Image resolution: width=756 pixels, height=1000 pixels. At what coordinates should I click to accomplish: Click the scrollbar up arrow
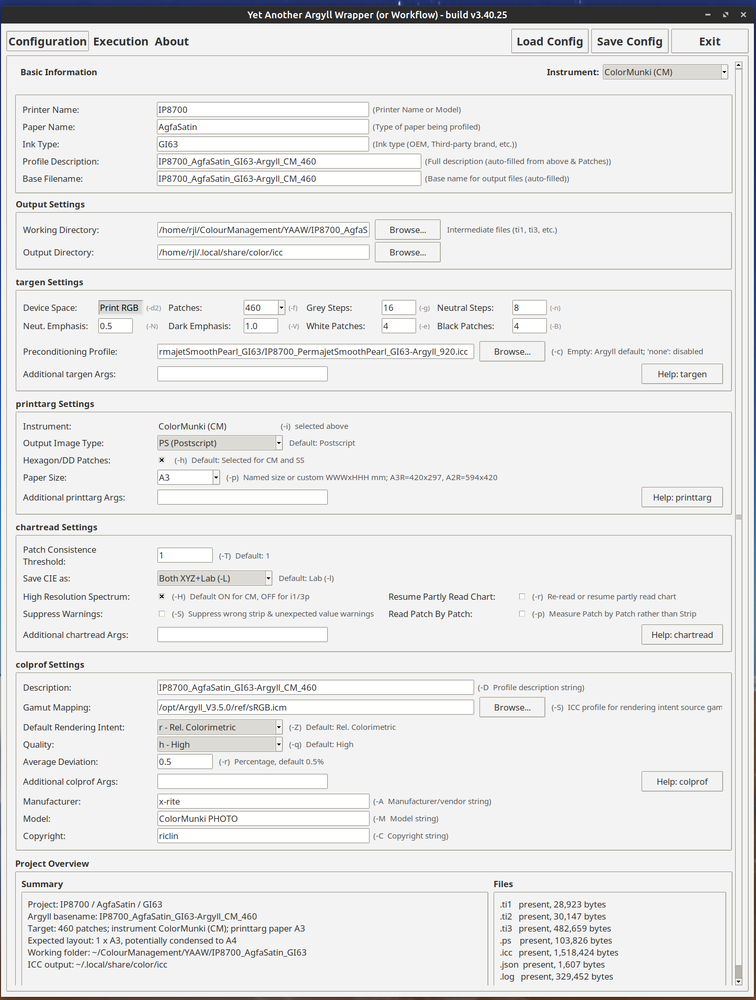tap(739, 65)
